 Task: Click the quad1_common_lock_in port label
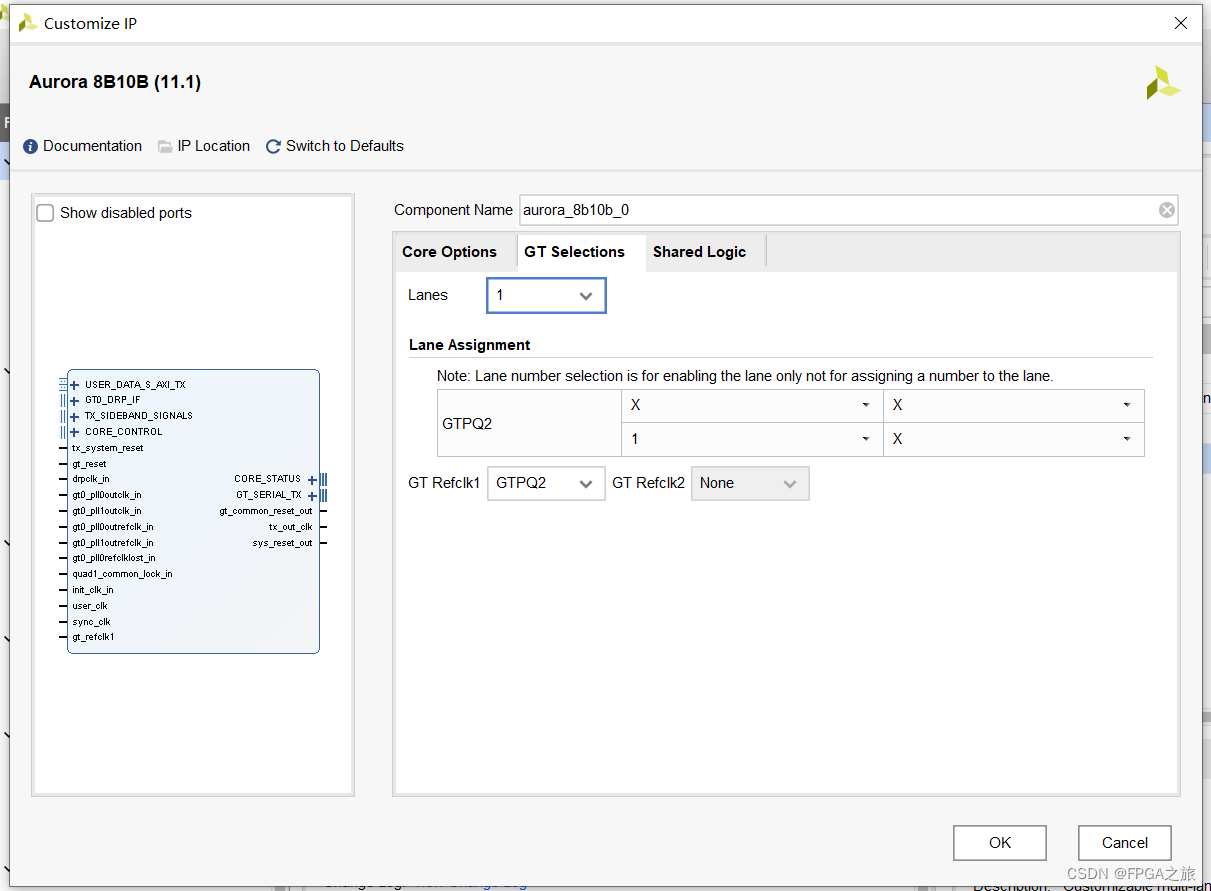pyautogui.click(x=122, y=574)
